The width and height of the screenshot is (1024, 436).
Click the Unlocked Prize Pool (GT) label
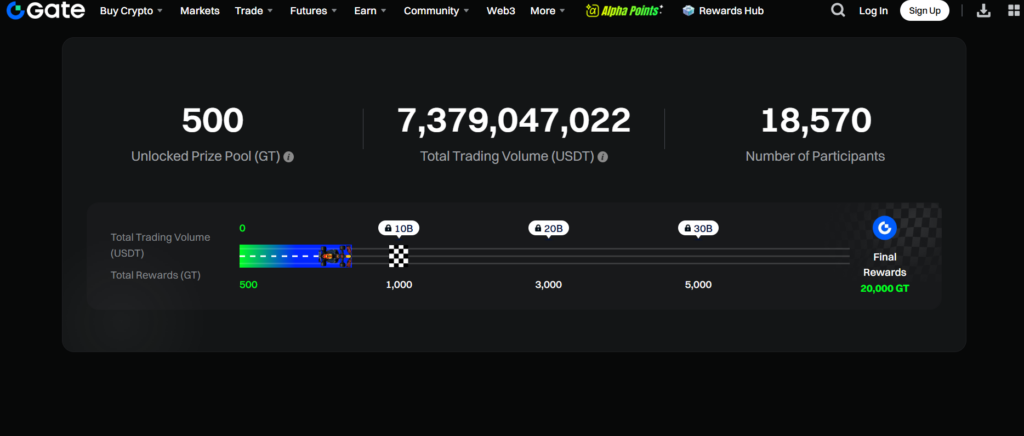click(x=206, y=157)
